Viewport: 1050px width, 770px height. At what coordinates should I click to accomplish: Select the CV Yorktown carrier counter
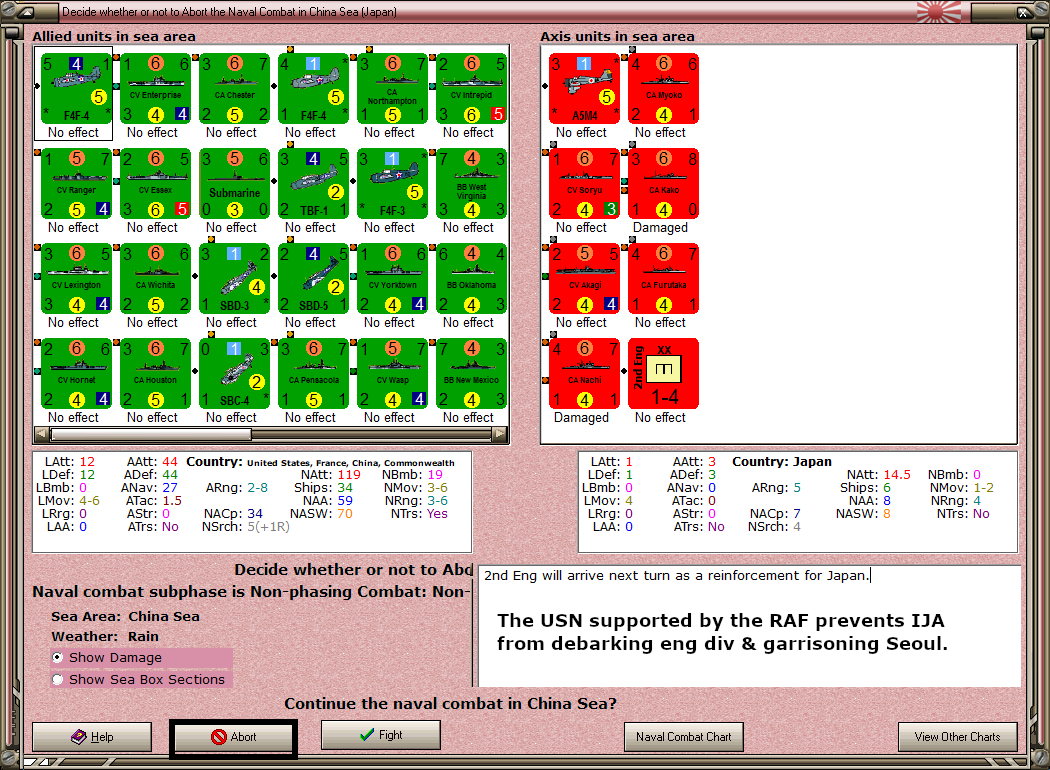pyautogui.click(x=392, y=279)
